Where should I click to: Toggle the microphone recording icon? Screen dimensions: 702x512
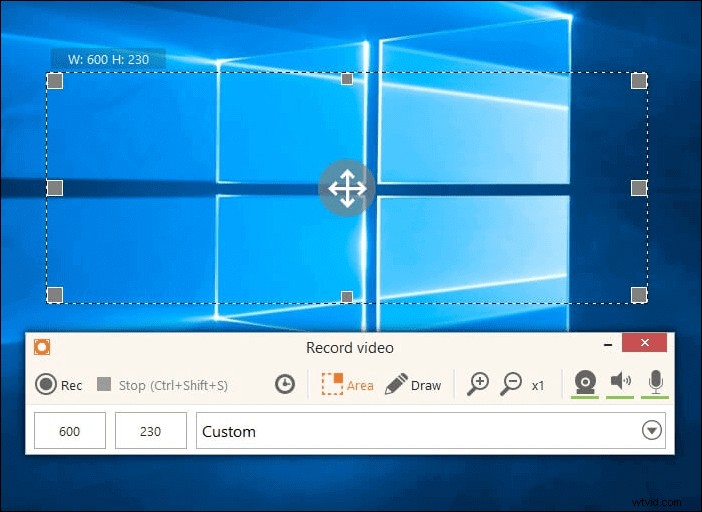coord(655,383)
